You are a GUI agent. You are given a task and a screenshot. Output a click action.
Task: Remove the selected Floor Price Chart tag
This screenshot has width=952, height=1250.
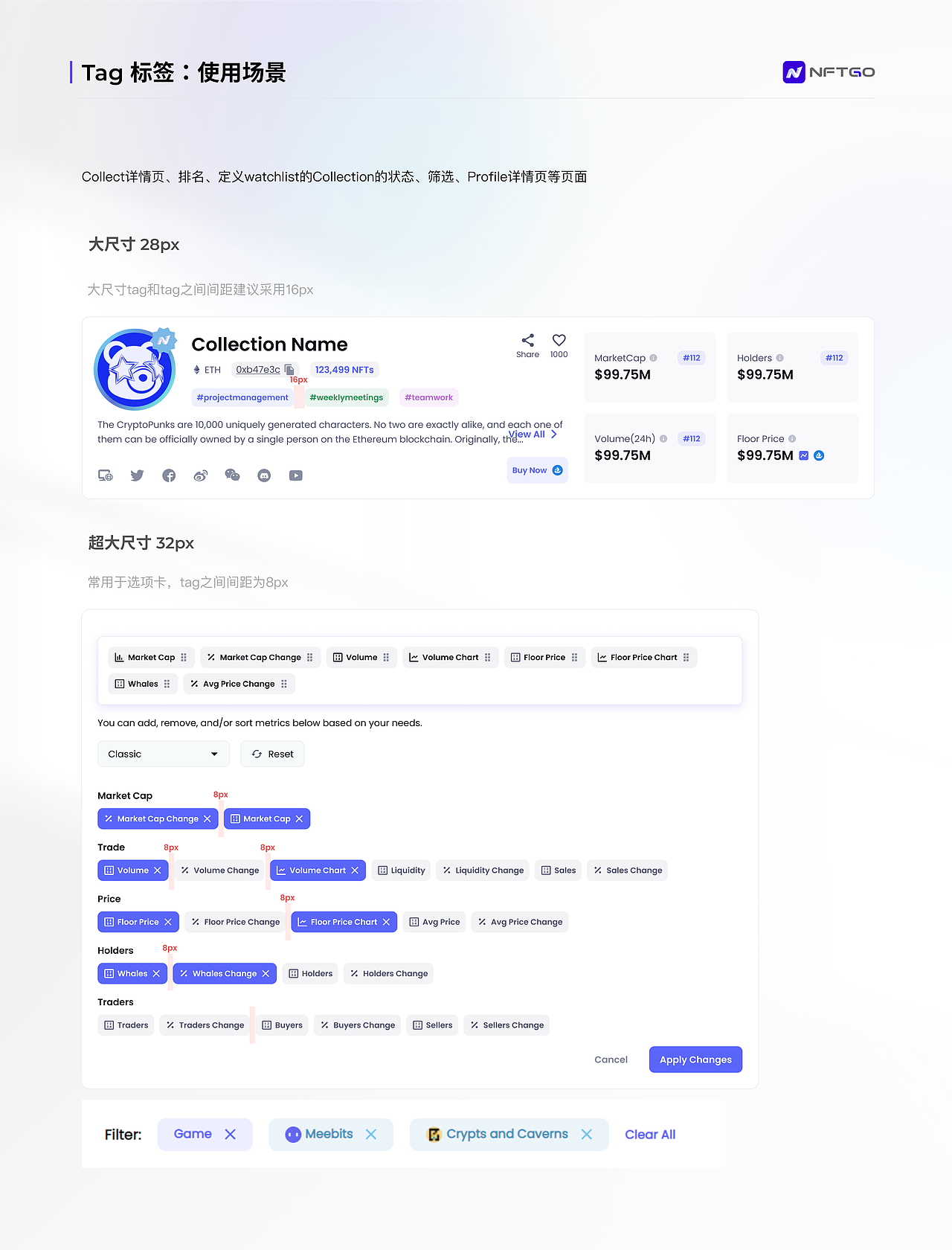(x=386, y=922)
